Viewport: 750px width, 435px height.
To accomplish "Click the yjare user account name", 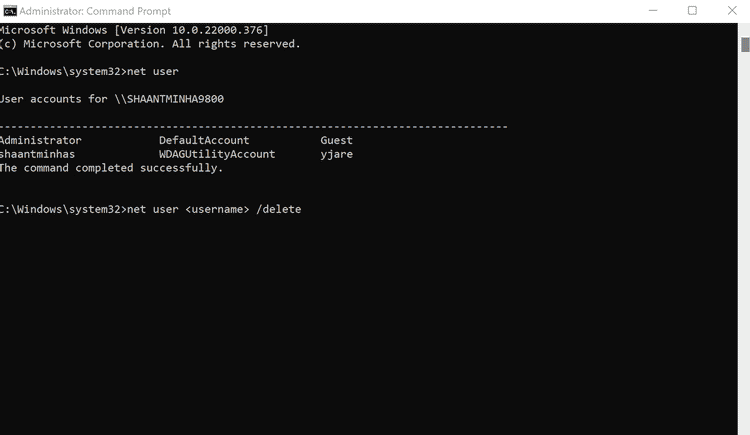I will 336,155.
